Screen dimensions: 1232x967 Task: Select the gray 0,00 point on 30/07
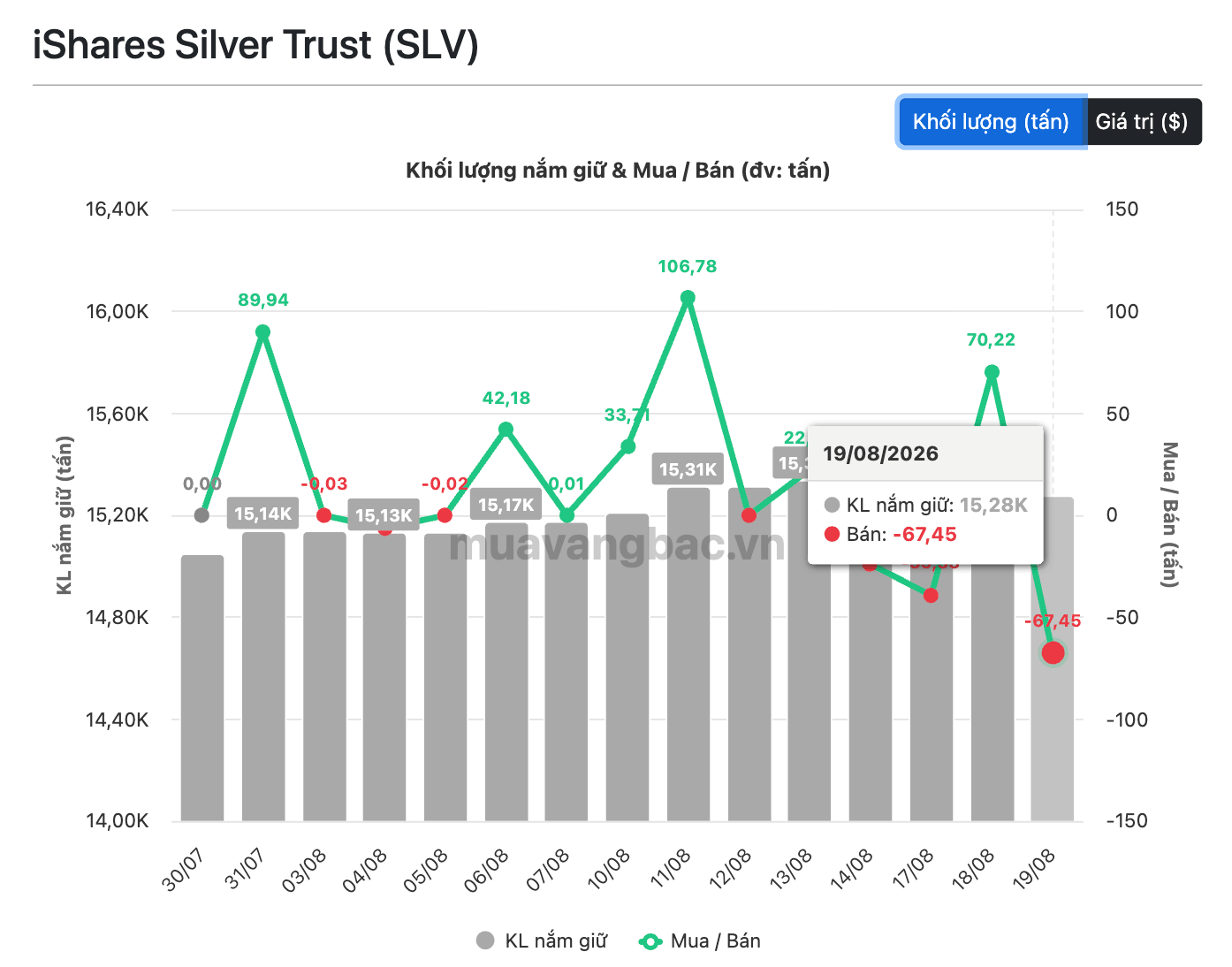coord(202,515)
